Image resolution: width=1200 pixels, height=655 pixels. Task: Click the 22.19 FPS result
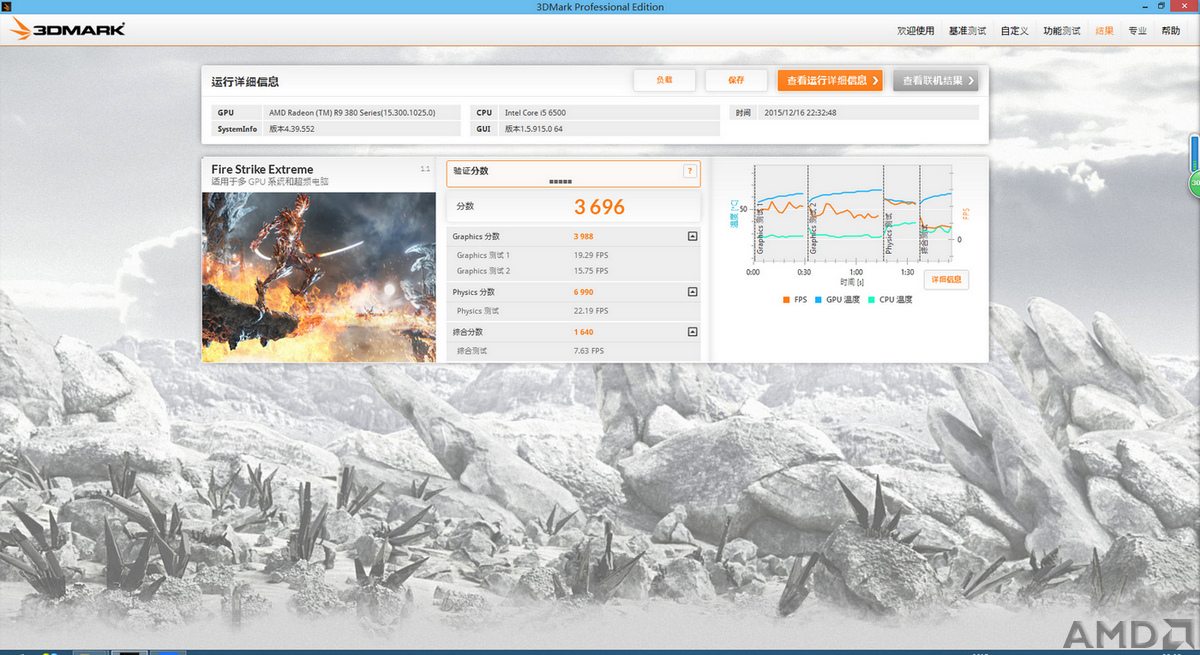(x=591, y=311)
